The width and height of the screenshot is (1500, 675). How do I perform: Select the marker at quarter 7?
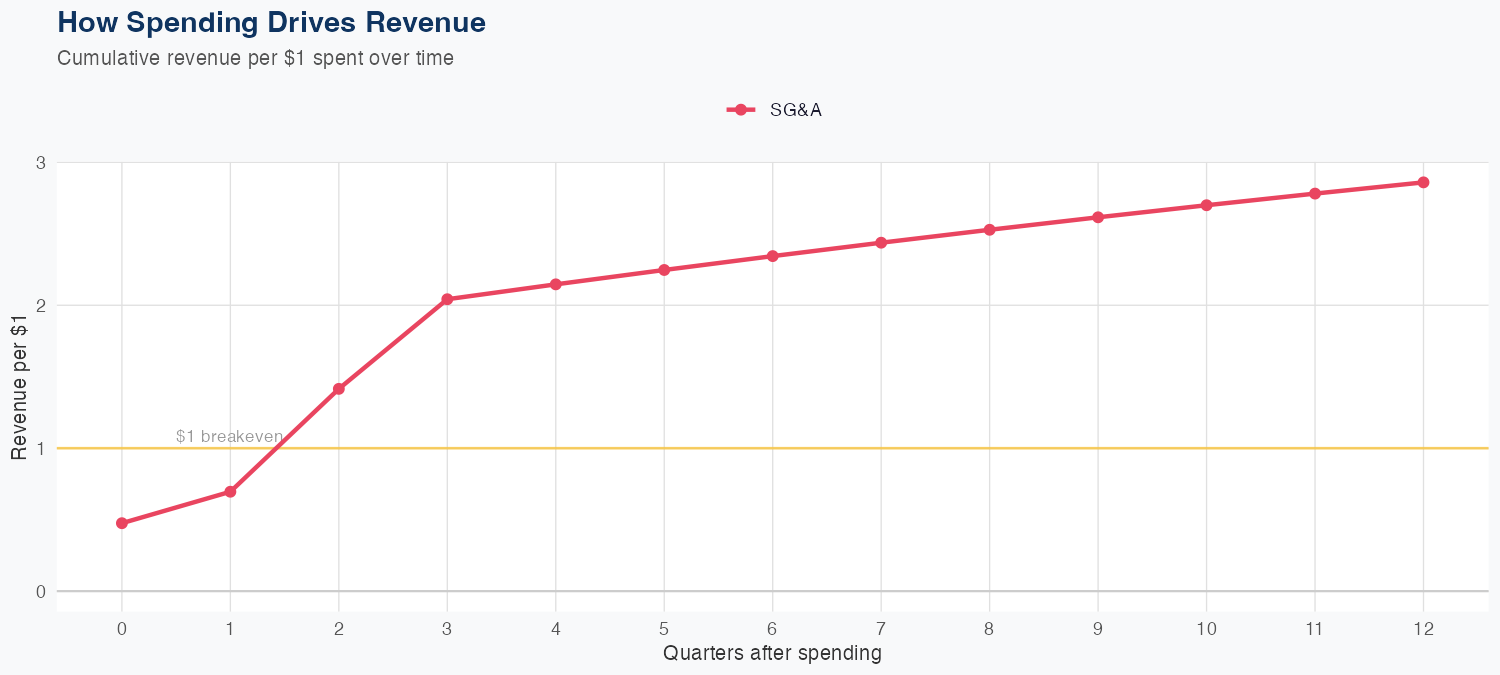(x=881, y=243)
